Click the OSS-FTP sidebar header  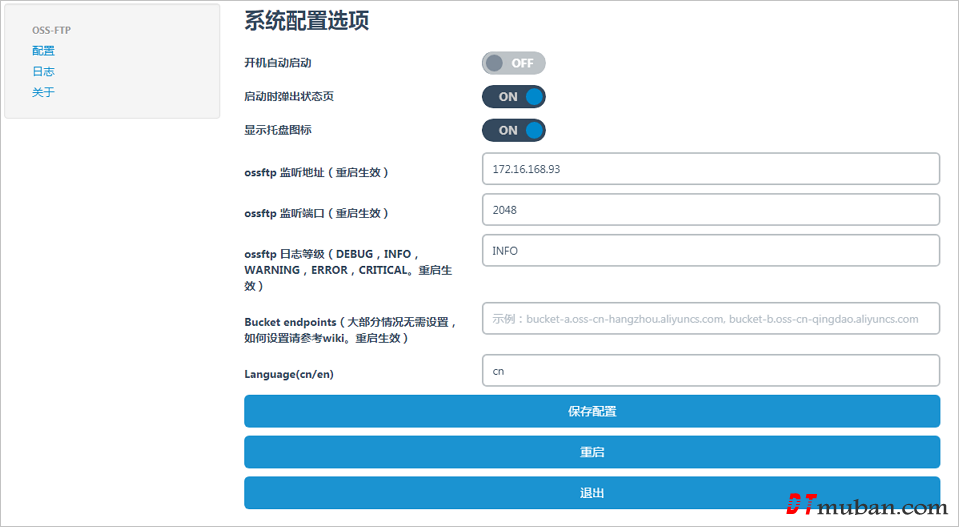[x=51, y=30]
